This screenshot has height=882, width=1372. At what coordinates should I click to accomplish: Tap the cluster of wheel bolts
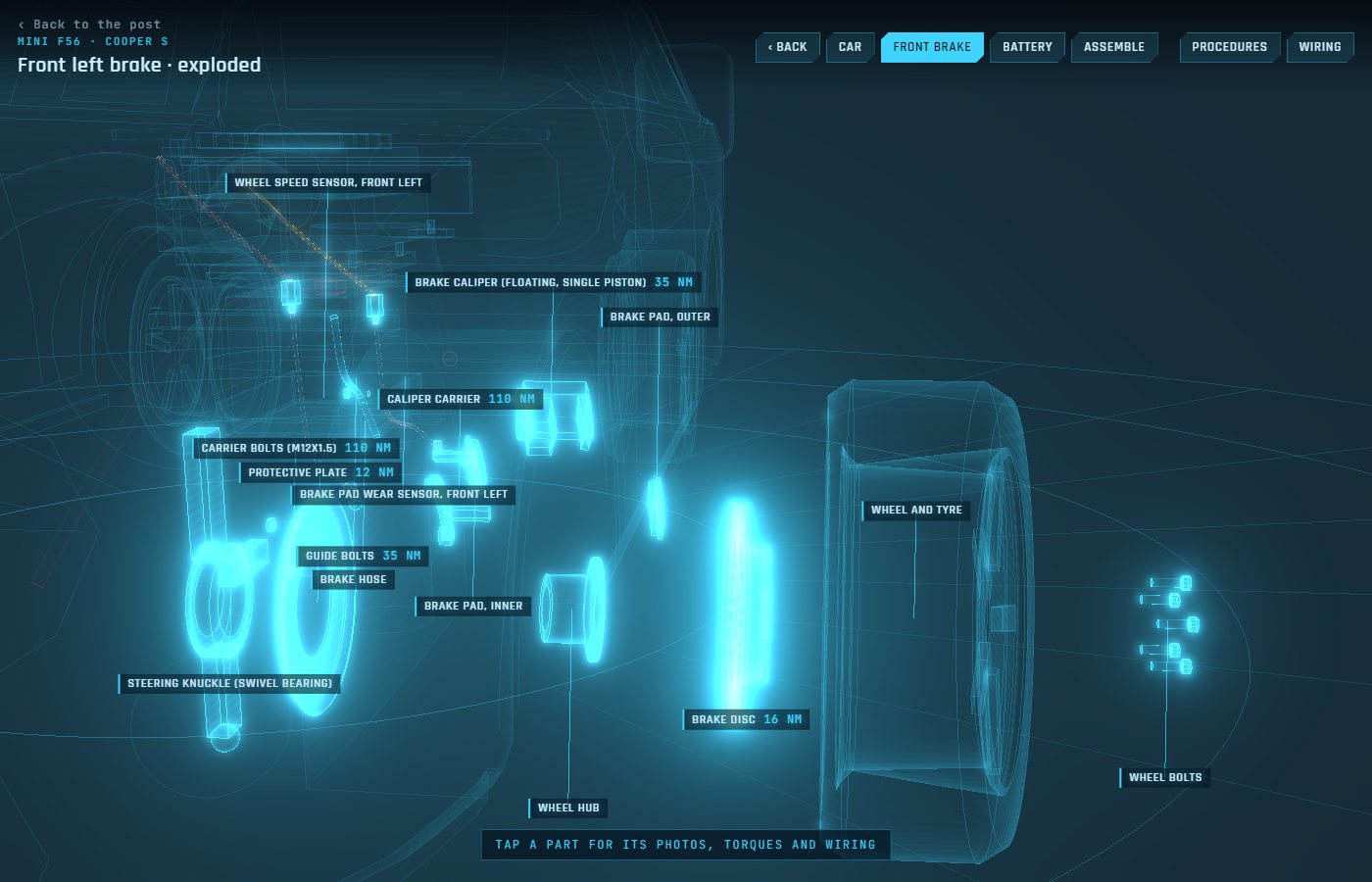[1170, 625]
